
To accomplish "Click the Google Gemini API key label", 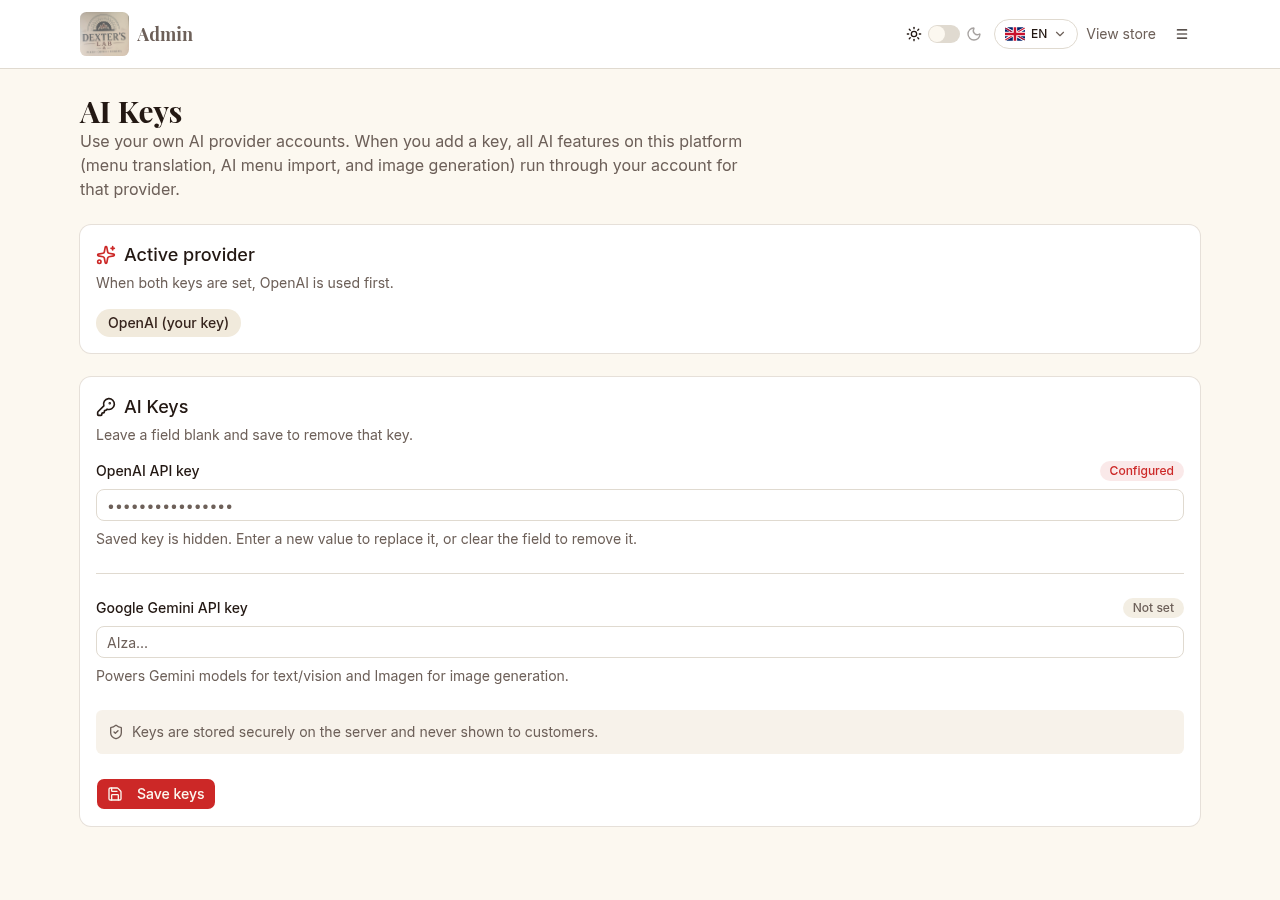I will point(172,608).
